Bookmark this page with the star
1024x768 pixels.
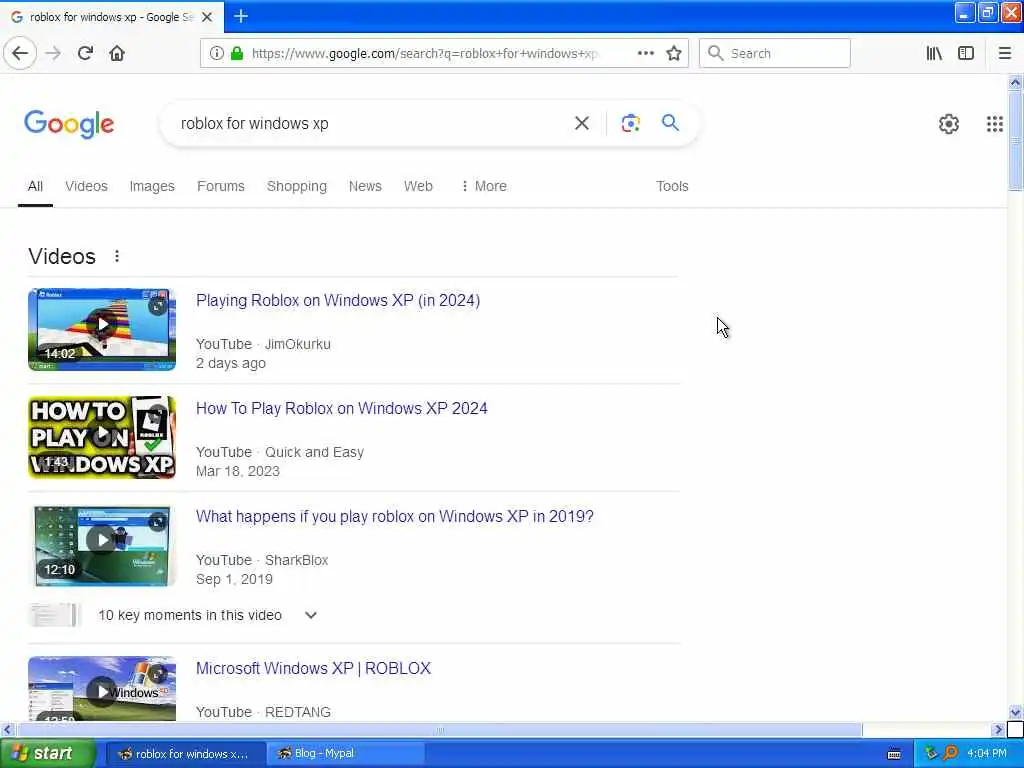tap(674, 54)
